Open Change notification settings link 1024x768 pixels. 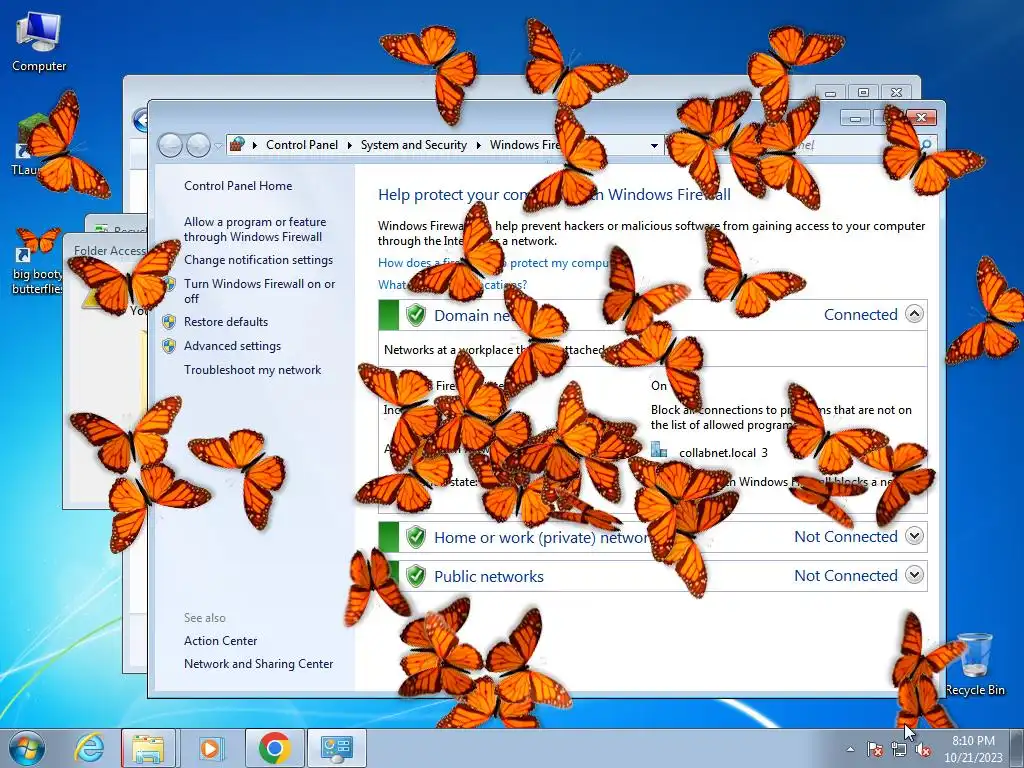pos(258,260)
